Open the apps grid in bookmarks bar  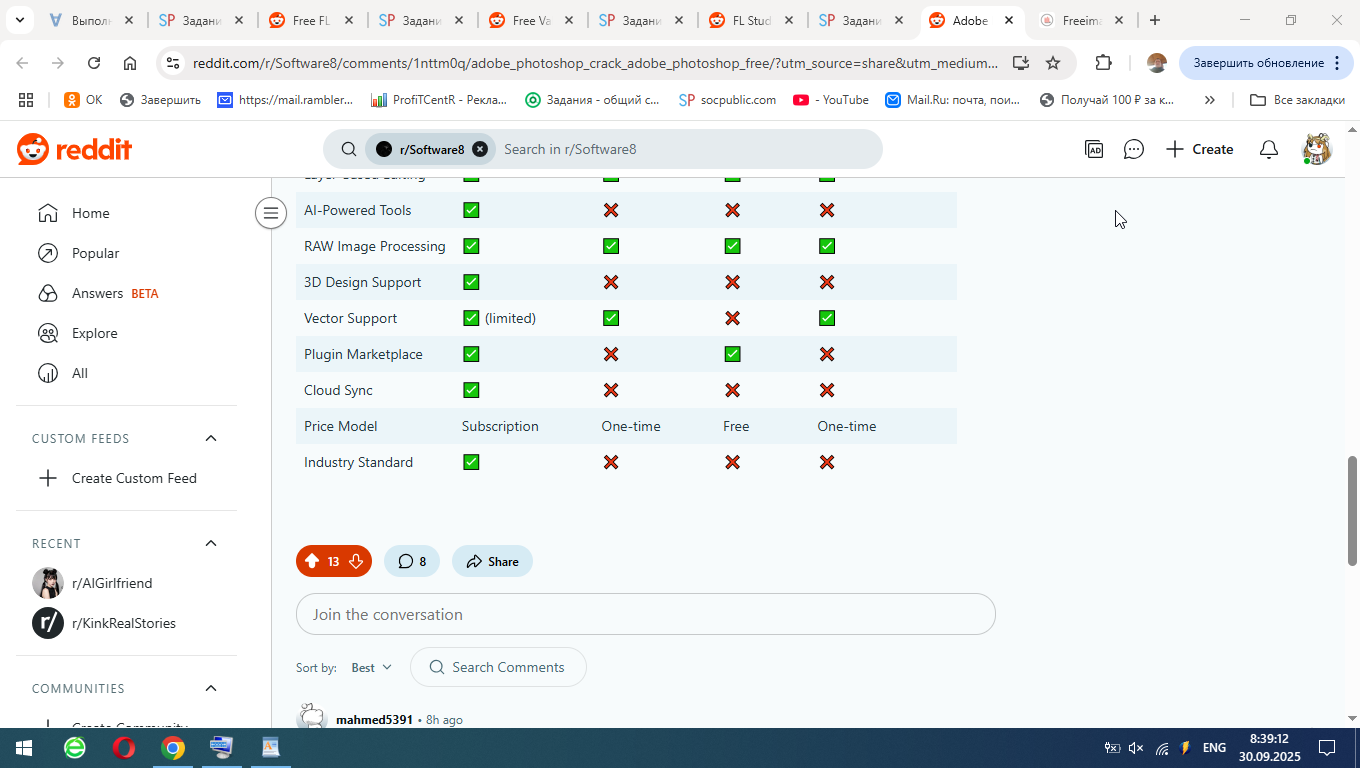pos(26,100)
